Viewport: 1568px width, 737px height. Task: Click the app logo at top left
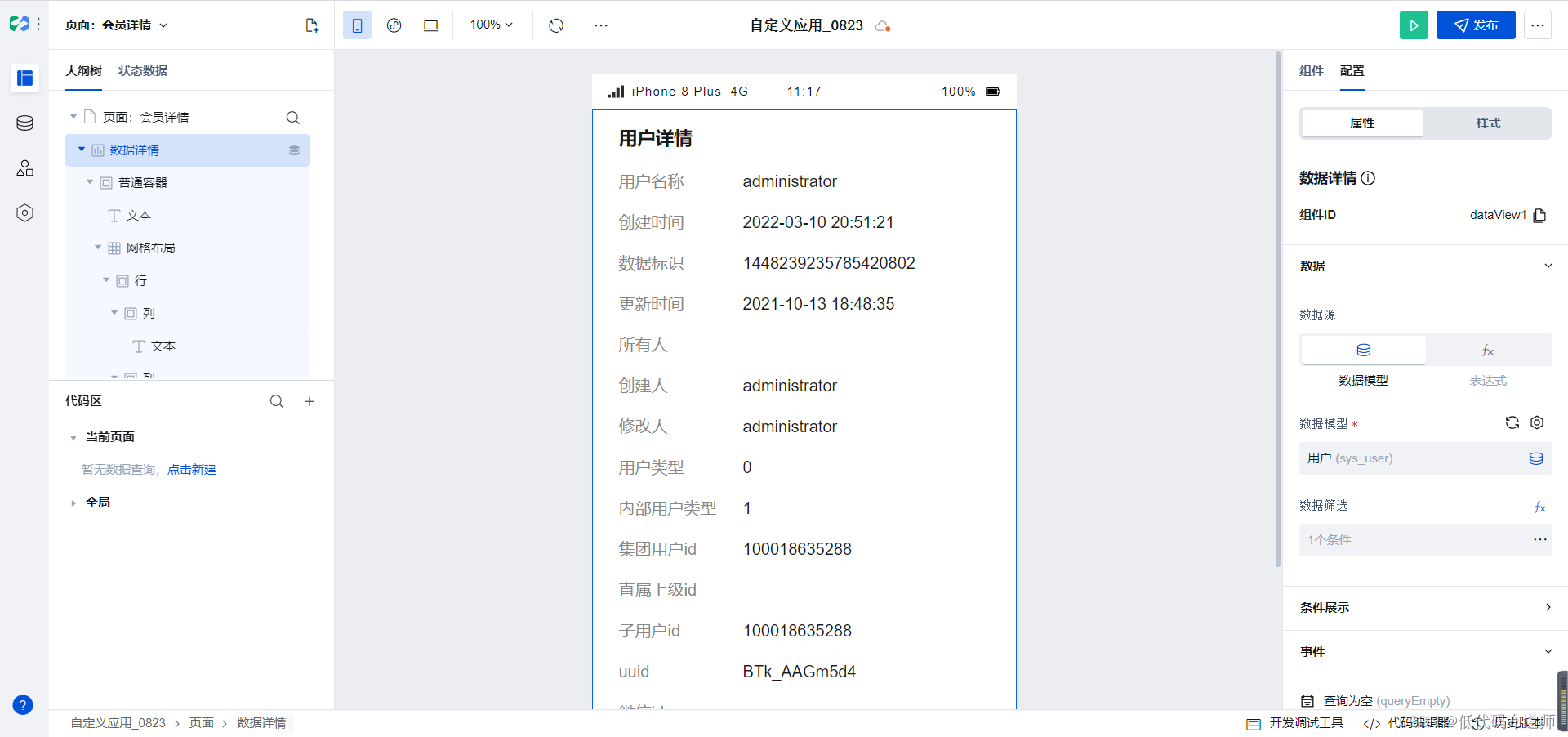coord(19,24)
